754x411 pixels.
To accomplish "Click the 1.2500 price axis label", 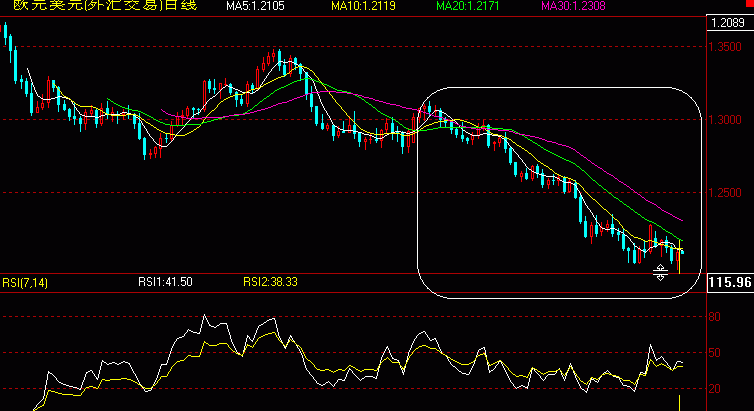I will (x=726, y=193).
